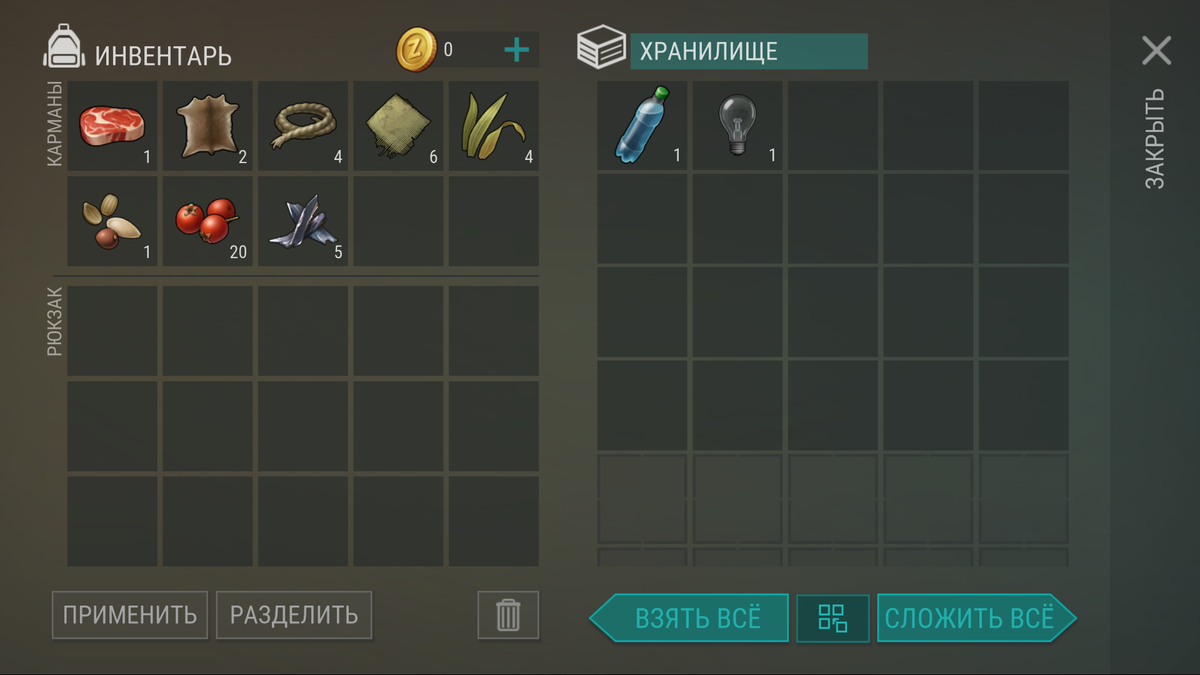
Task: Click the РАЗДЕЛИТЬ button
Action: 294,615
